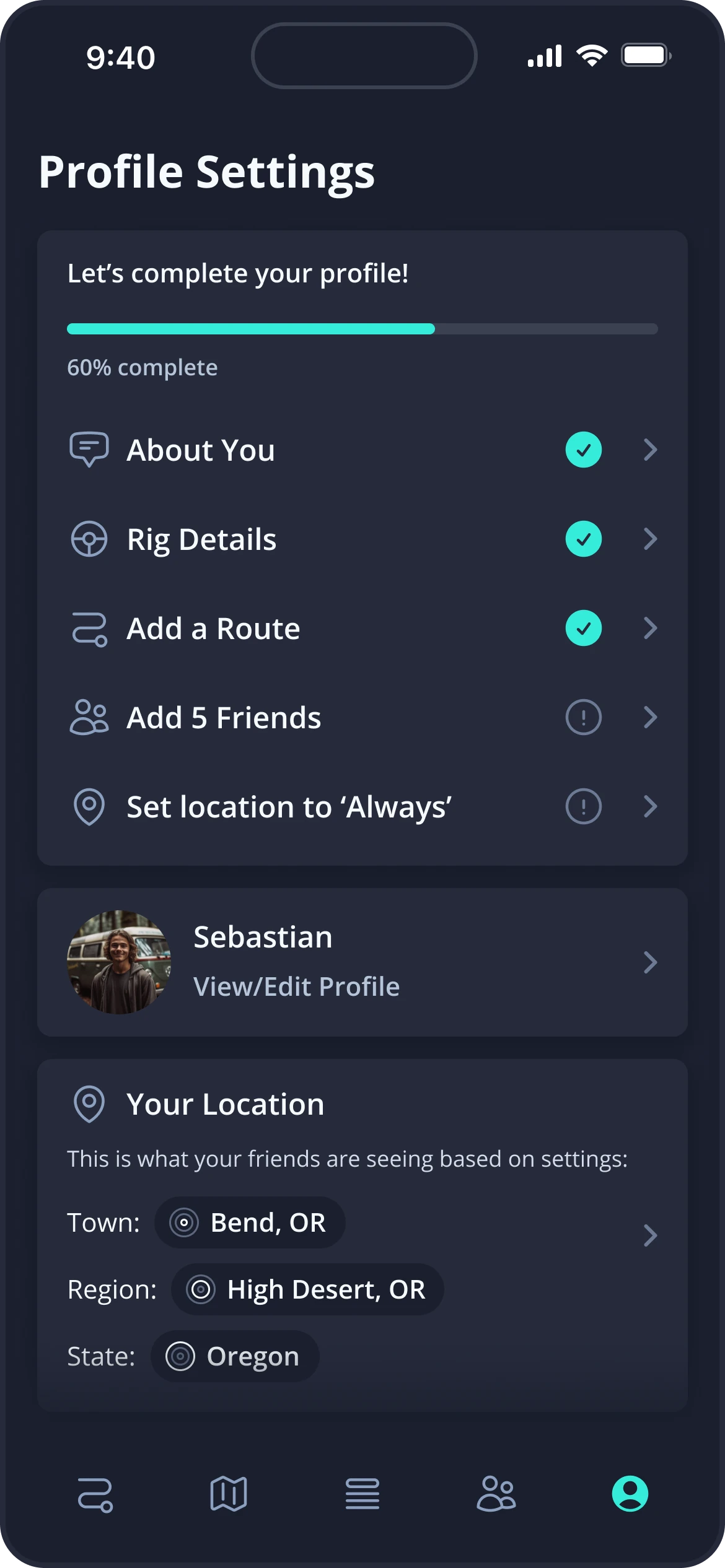
Task: Click the steering wheel icon beside Rig Details
Action: [x=89, y=539]
